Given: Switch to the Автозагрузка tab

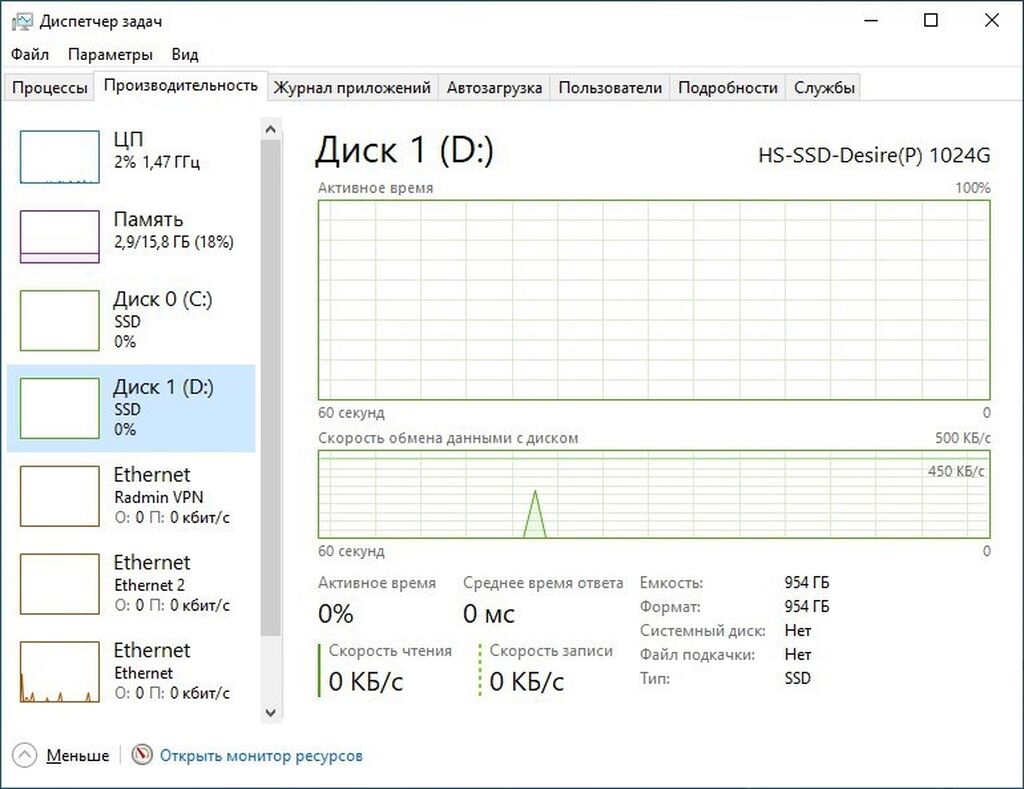Looking at the screenshot, I should pyautogui.click(x=494, y=88).
